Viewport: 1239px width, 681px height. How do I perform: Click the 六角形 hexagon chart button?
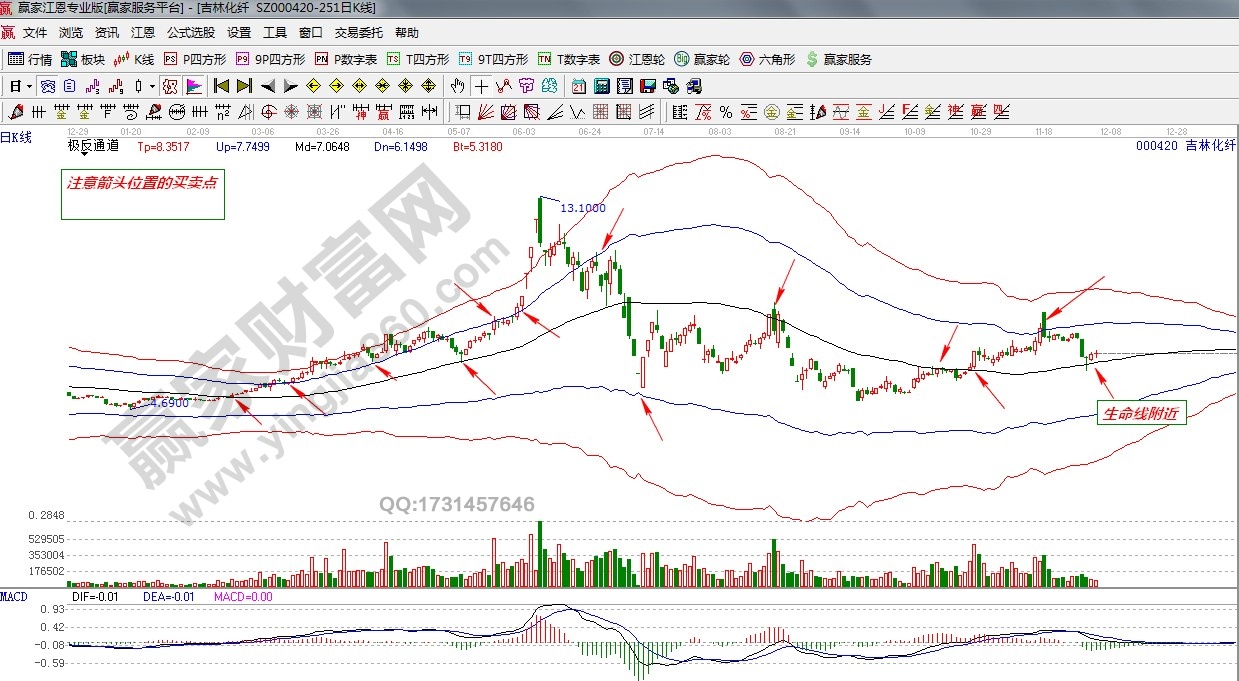pos(768,59)
